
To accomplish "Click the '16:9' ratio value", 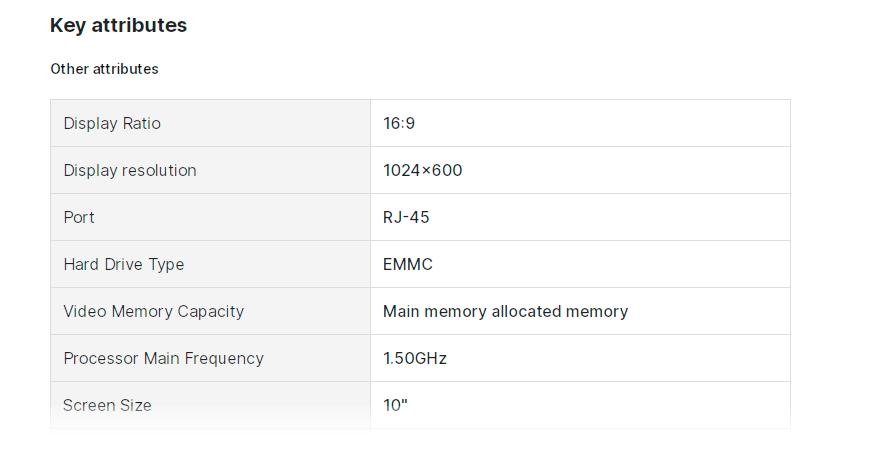I will pos(400,123).
